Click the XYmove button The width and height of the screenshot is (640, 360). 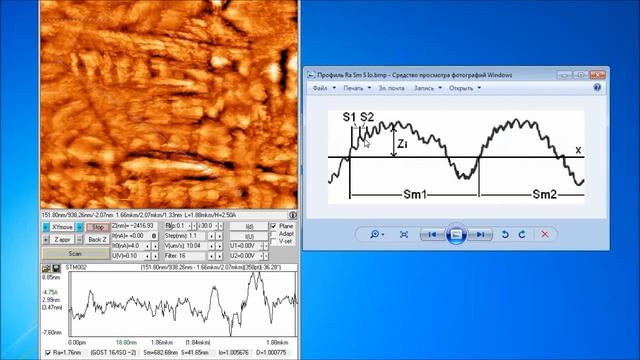point(62,227)
